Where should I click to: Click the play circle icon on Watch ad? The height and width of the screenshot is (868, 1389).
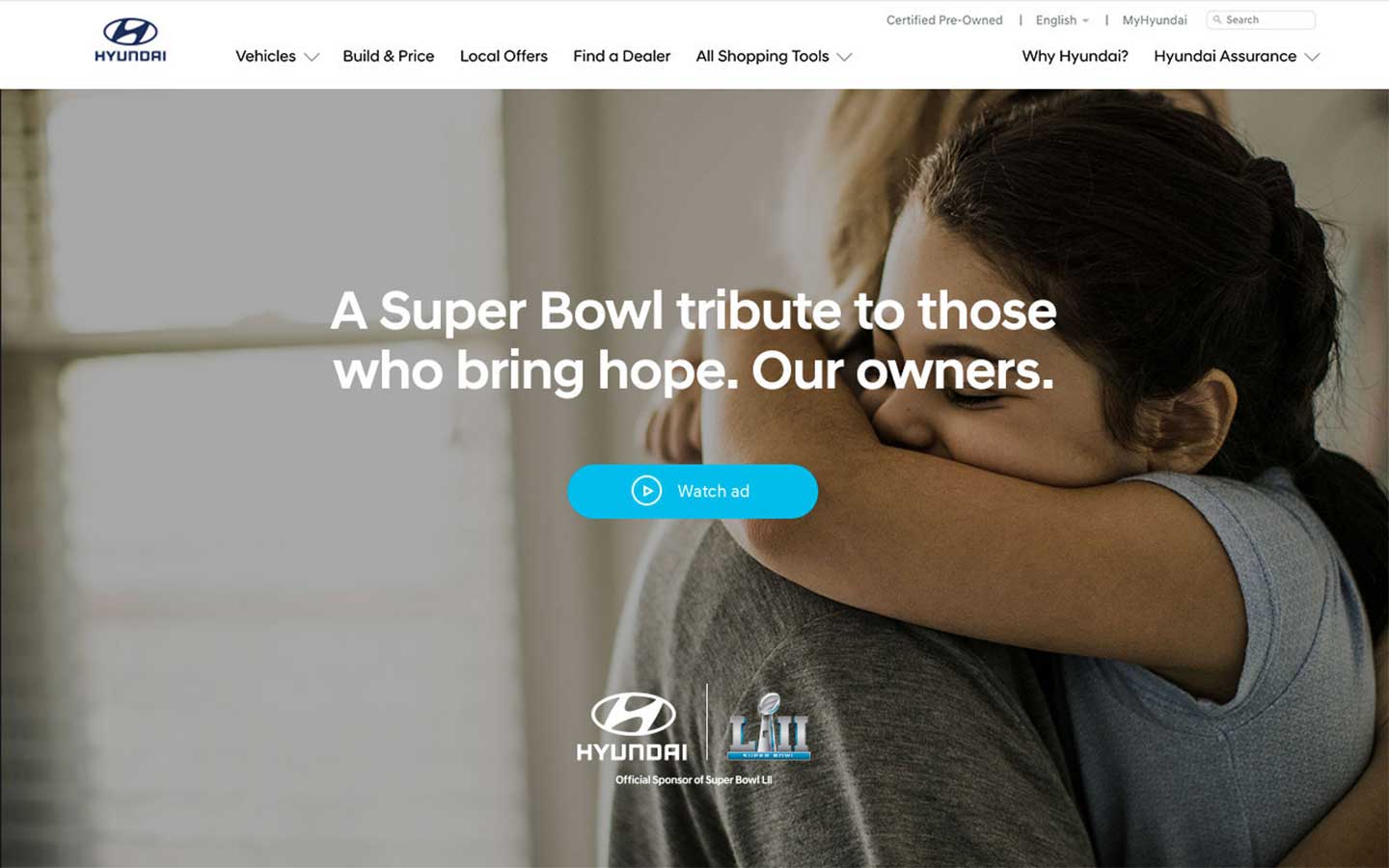click(x=646, y=491)
